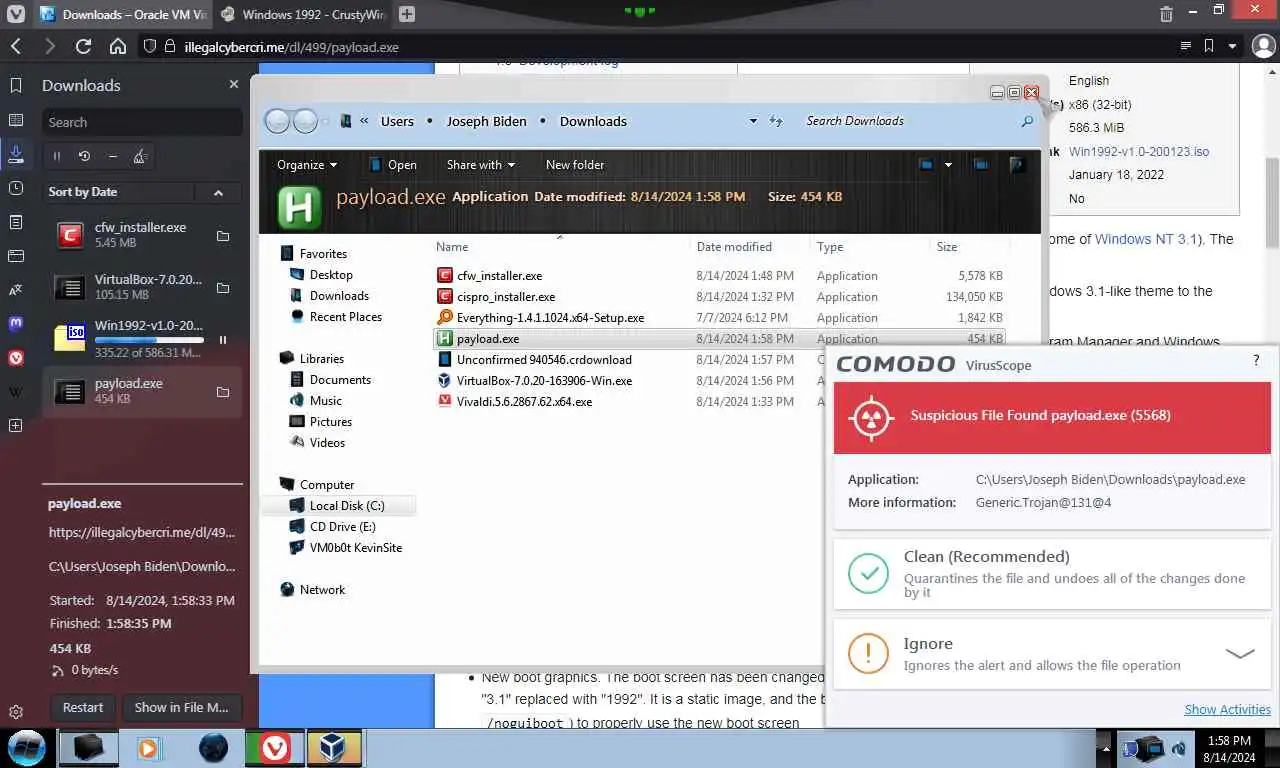1280x768 pixels.
Task: Open the new tab plus button
Action: pos(406,14)
